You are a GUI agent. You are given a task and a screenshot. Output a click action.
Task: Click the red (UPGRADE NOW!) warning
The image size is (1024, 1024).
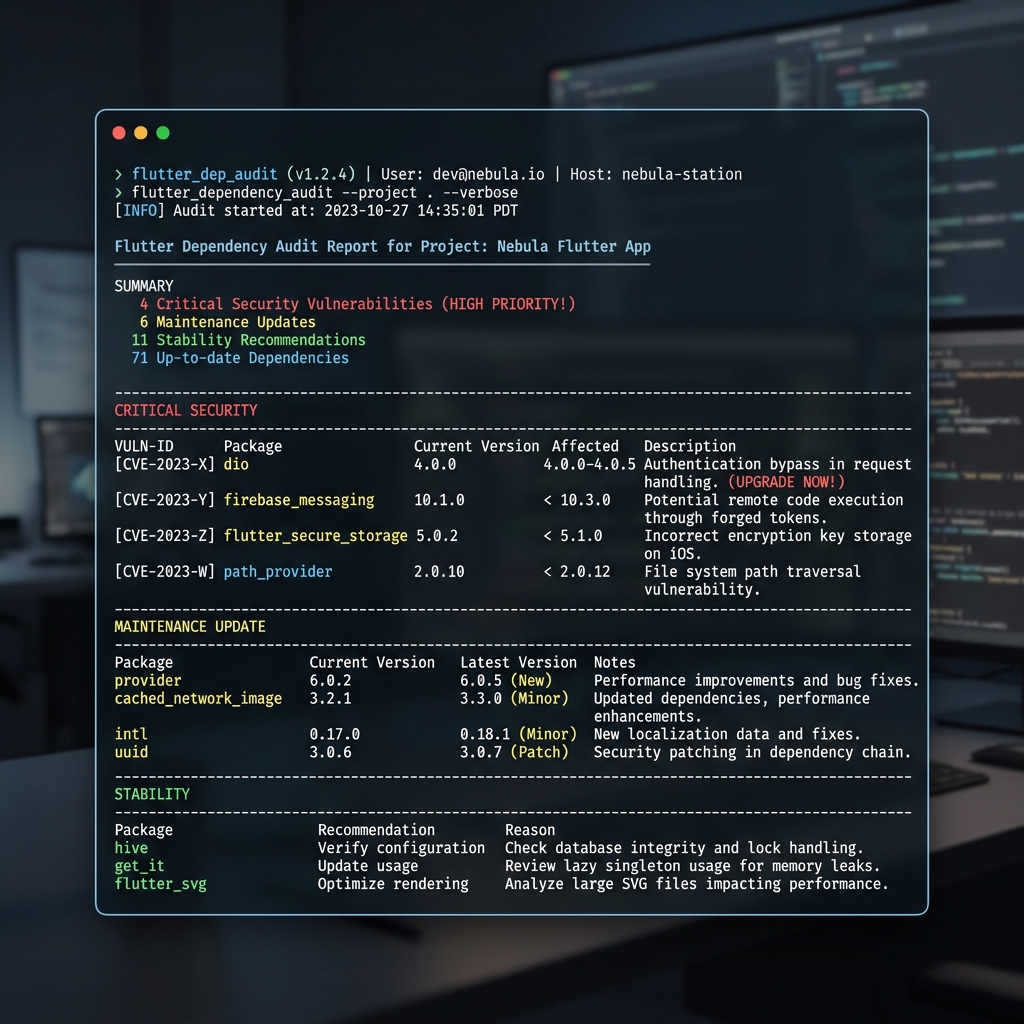click(786, 482)
